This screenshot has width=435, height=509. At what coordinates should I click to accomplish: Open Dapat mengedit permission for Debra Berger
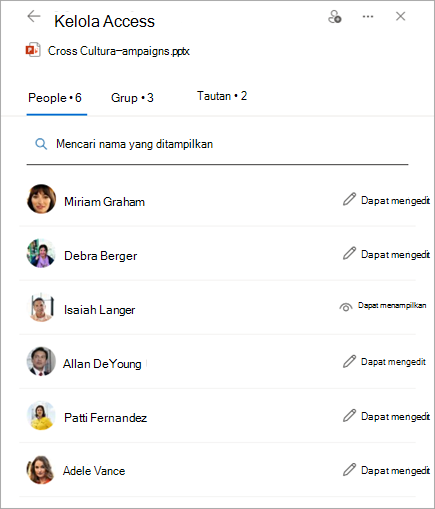click(x=395, y=255)
